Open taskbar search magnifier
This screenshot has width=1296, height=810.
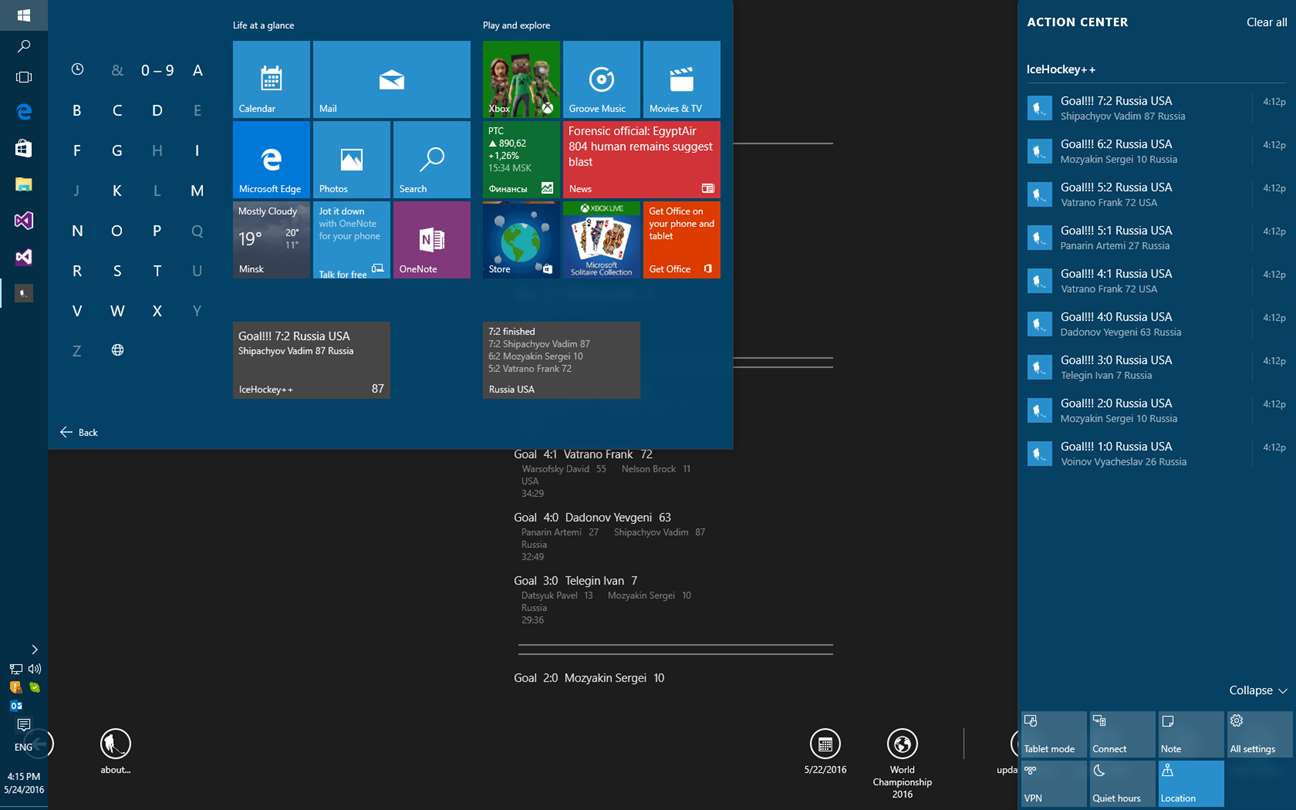point(24,46)
